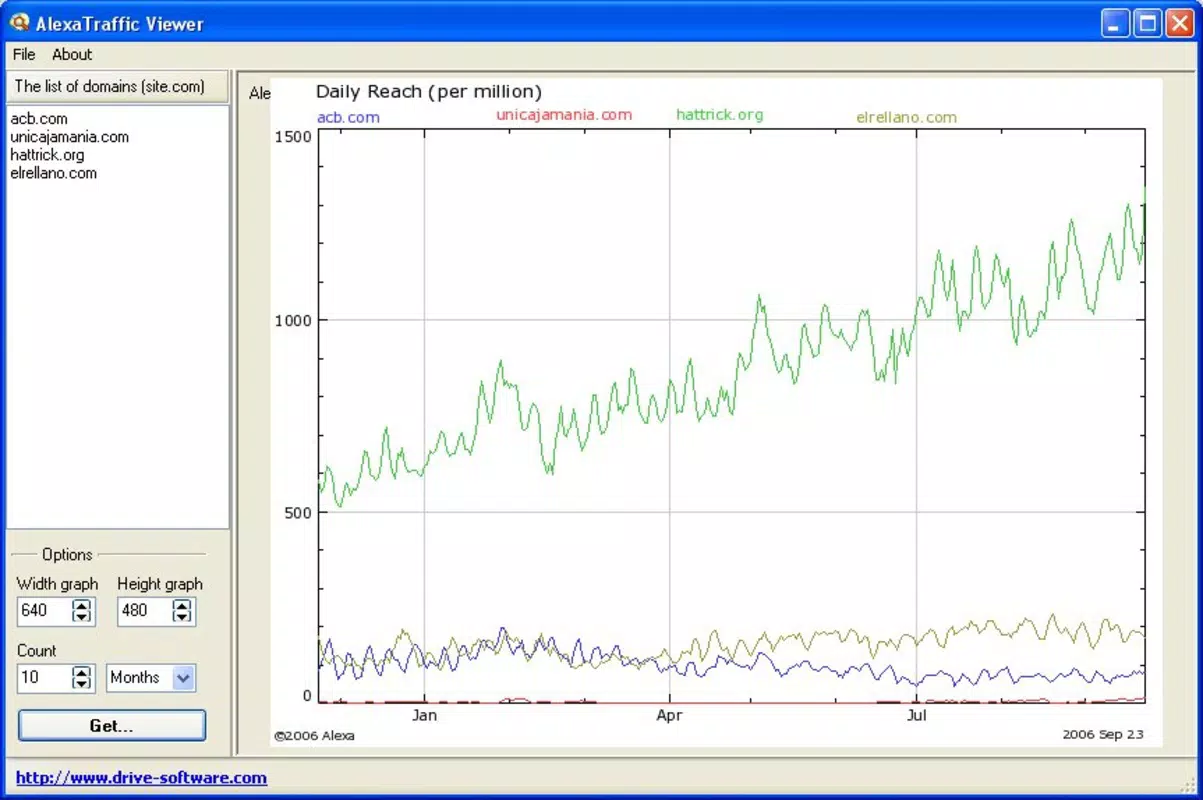
Task: Minimize the AlexaTraffic Viewer window
Action: (x=1116, y=23)
